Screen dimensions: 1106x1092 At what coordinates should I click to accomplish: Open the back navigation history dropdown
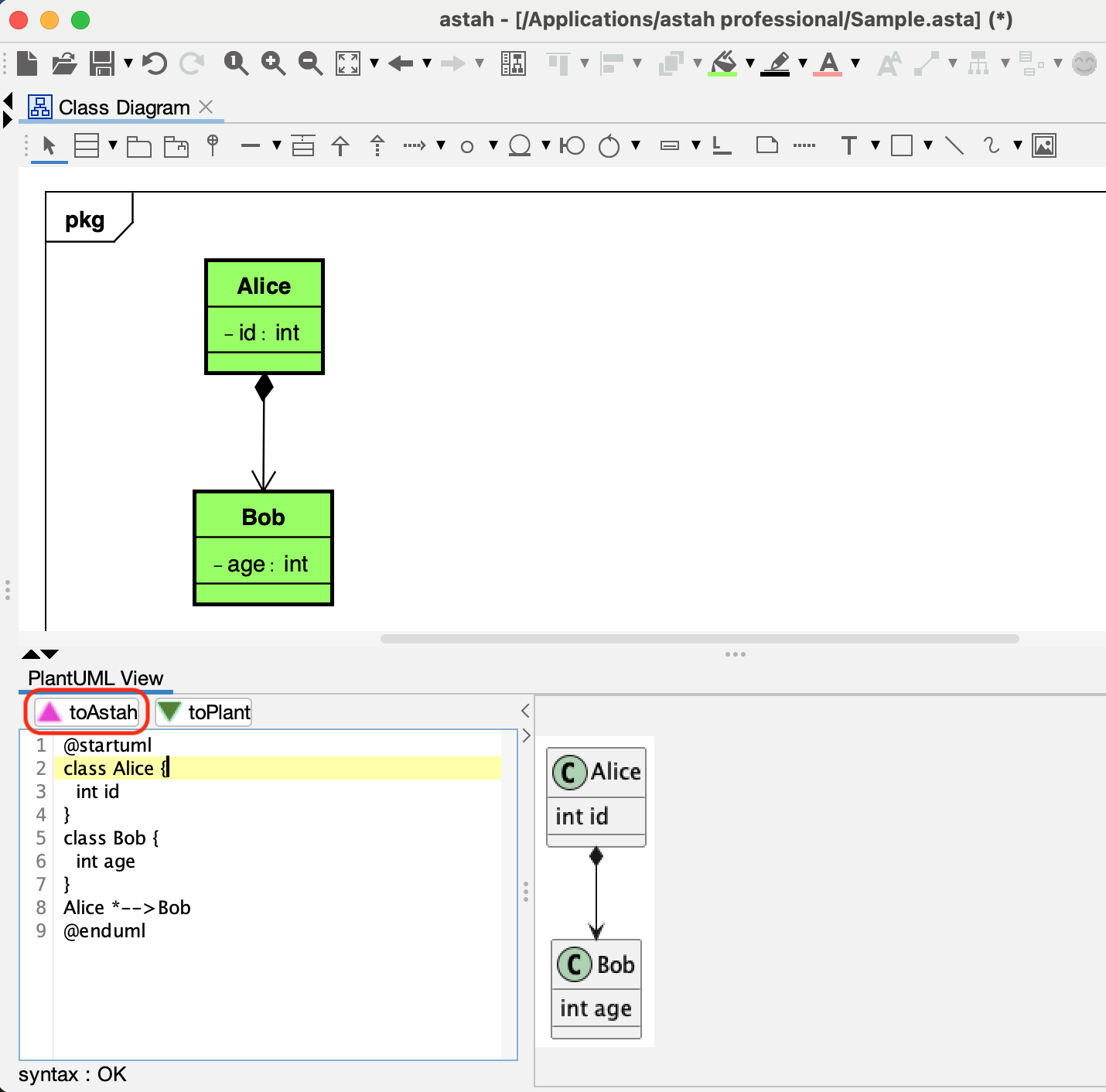(x=427, y=63)
